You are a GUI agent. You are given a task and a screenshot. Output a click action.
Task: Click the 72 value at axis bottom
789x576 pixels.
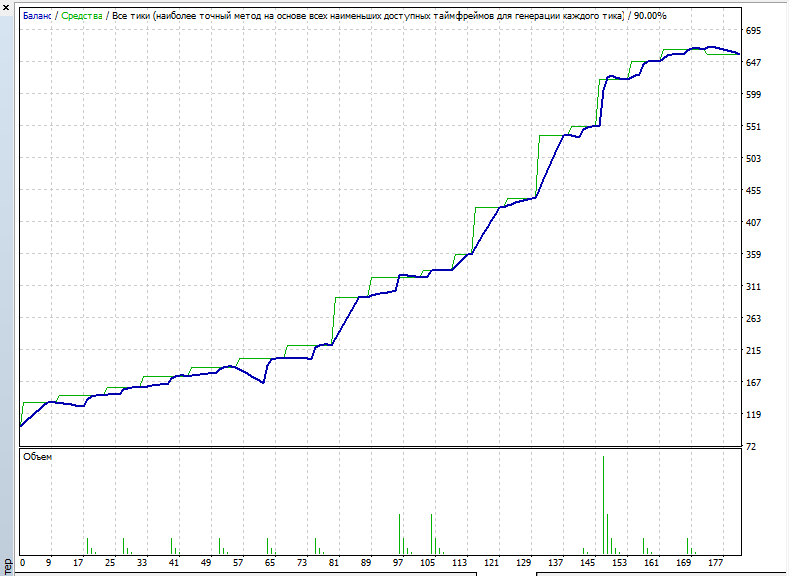(x=751, y=447)
